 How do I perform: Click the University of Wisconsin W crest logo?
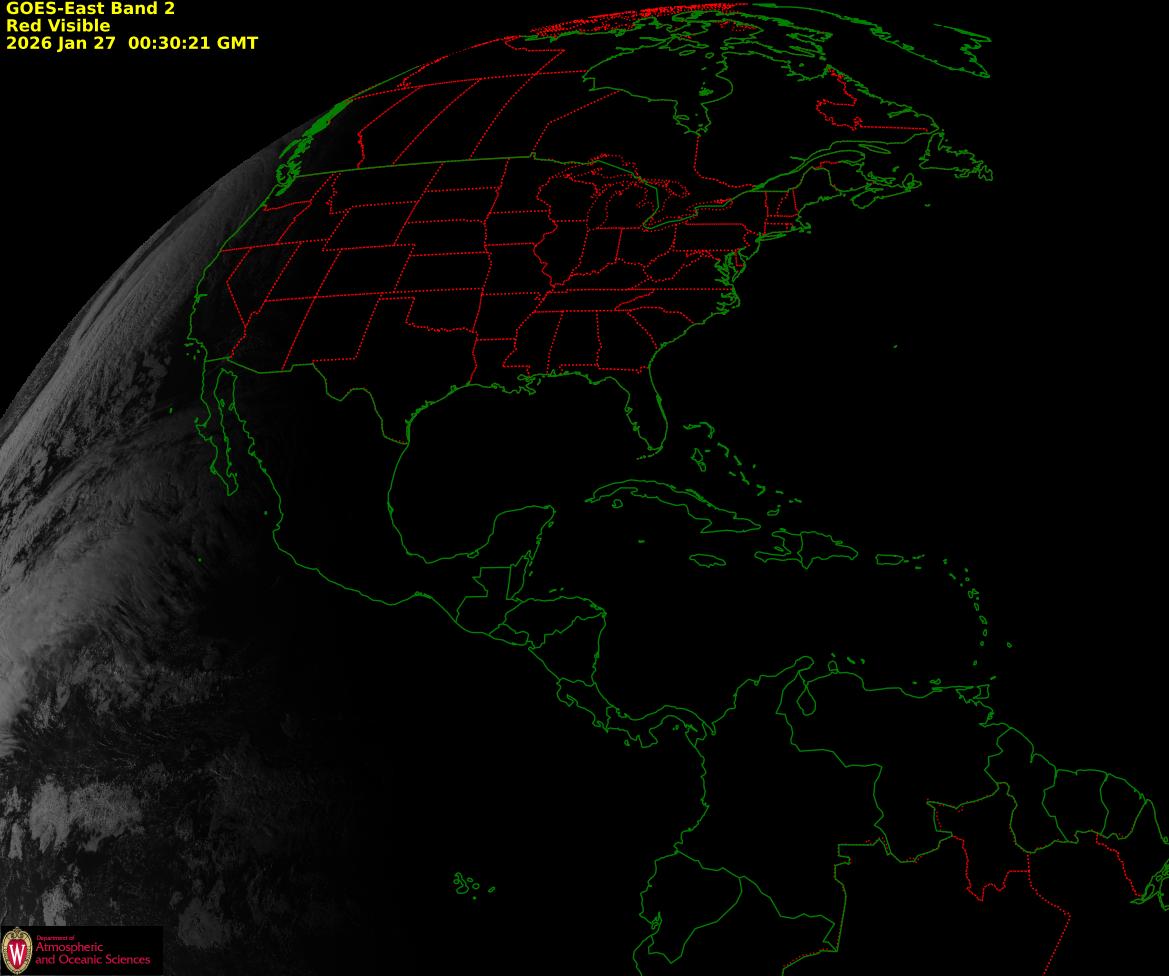pos(16,951)
